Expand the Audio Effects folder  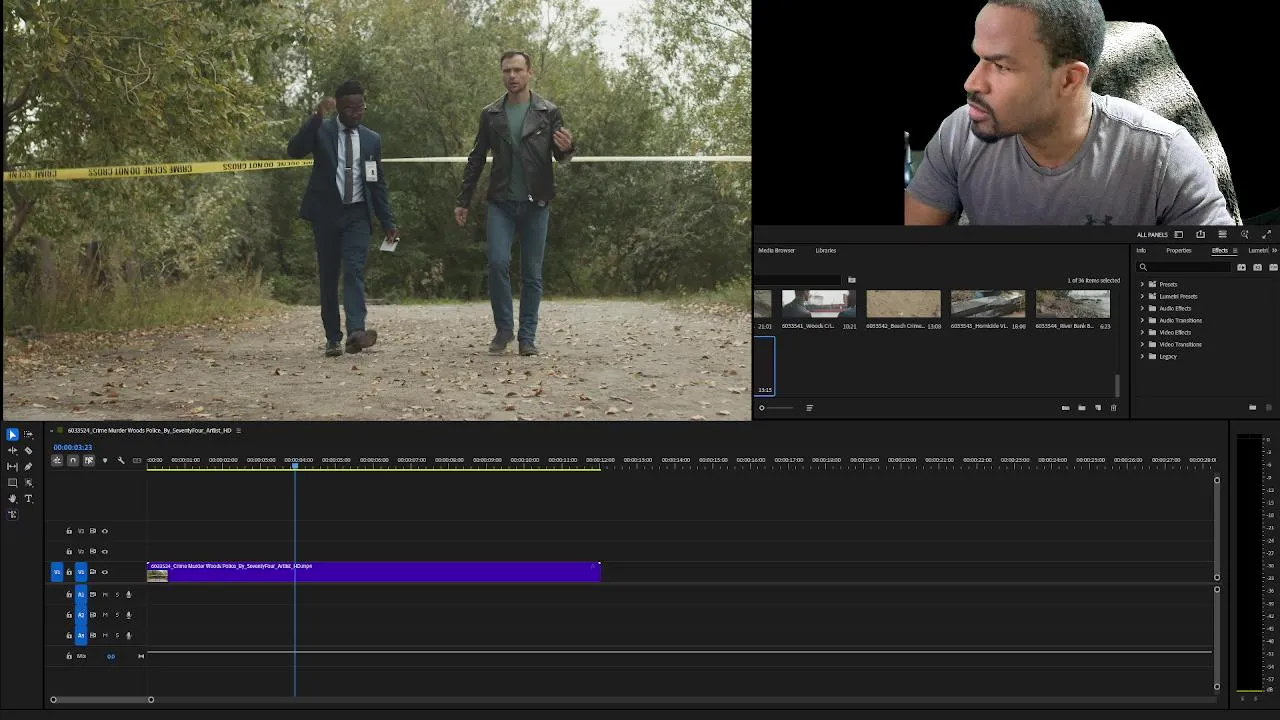1142,308
